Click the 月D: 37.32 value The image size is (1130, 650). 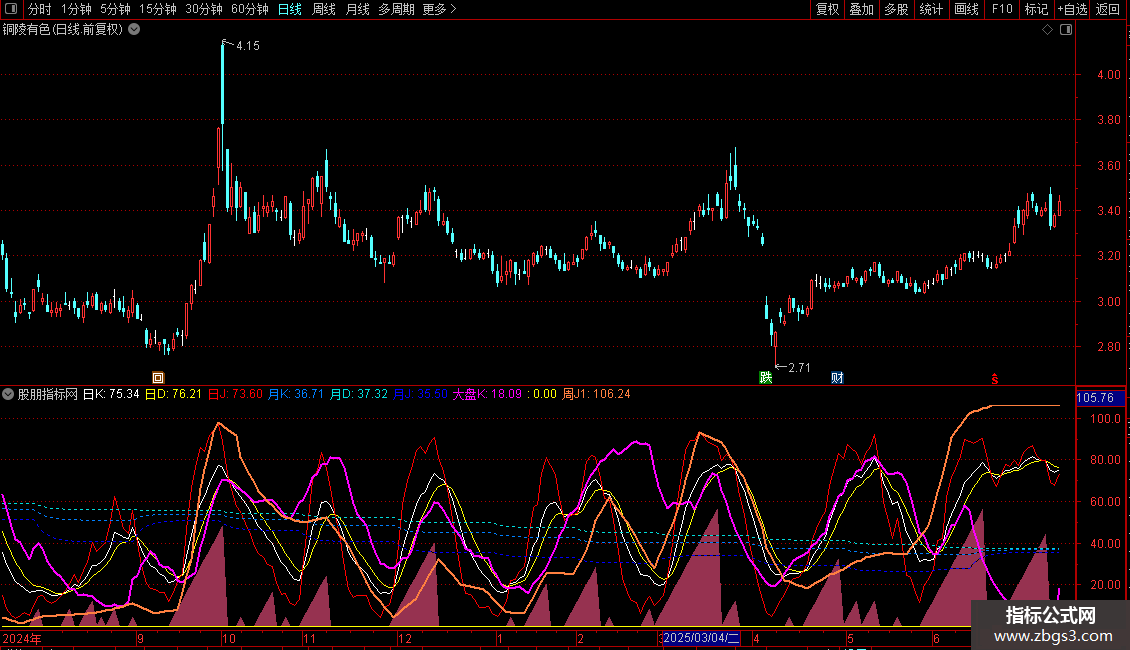[x=358, y=394]
